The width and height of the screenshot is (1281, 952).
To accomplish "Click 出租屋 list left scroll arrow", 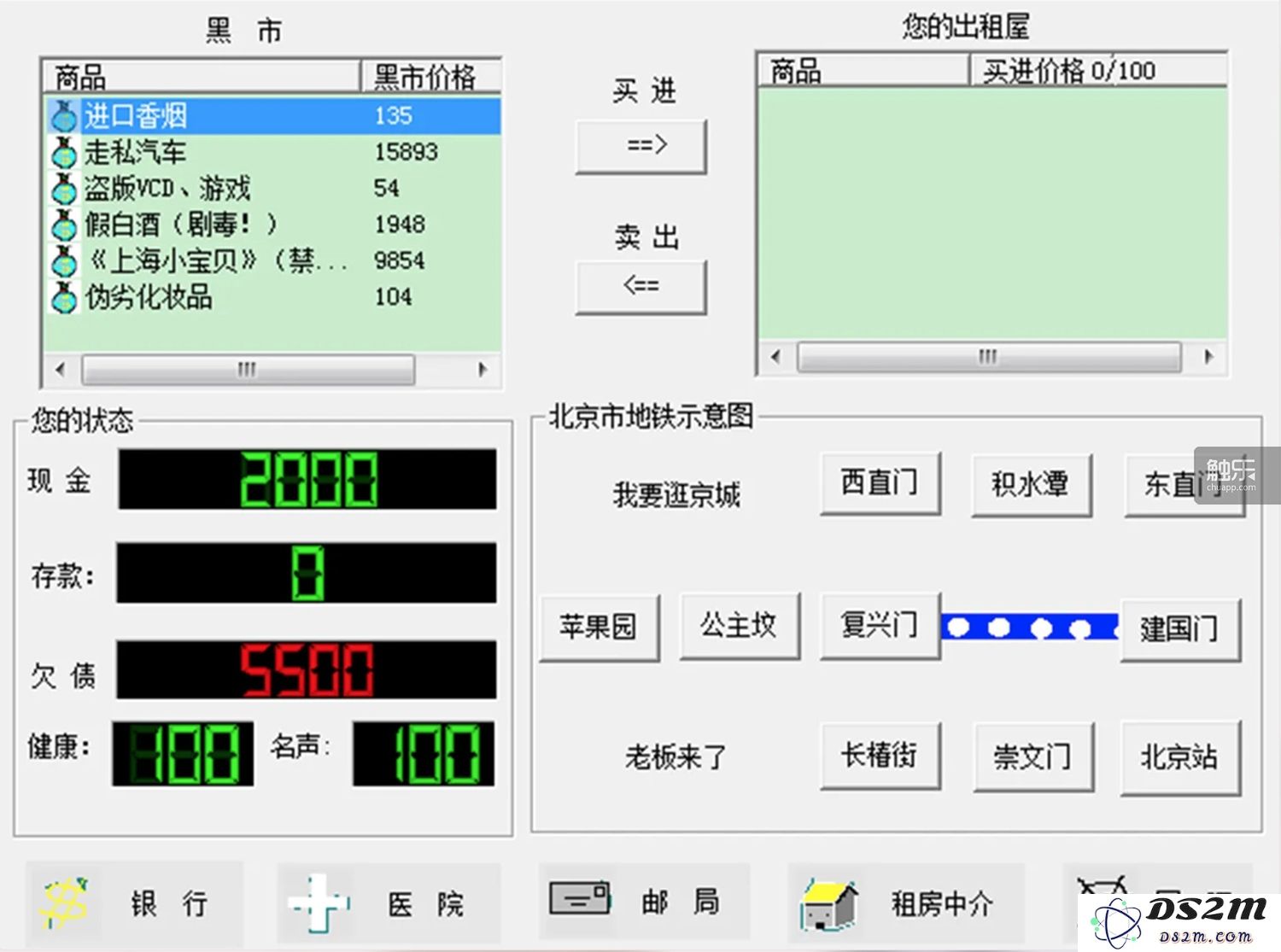I will click(x=775, y=357).
